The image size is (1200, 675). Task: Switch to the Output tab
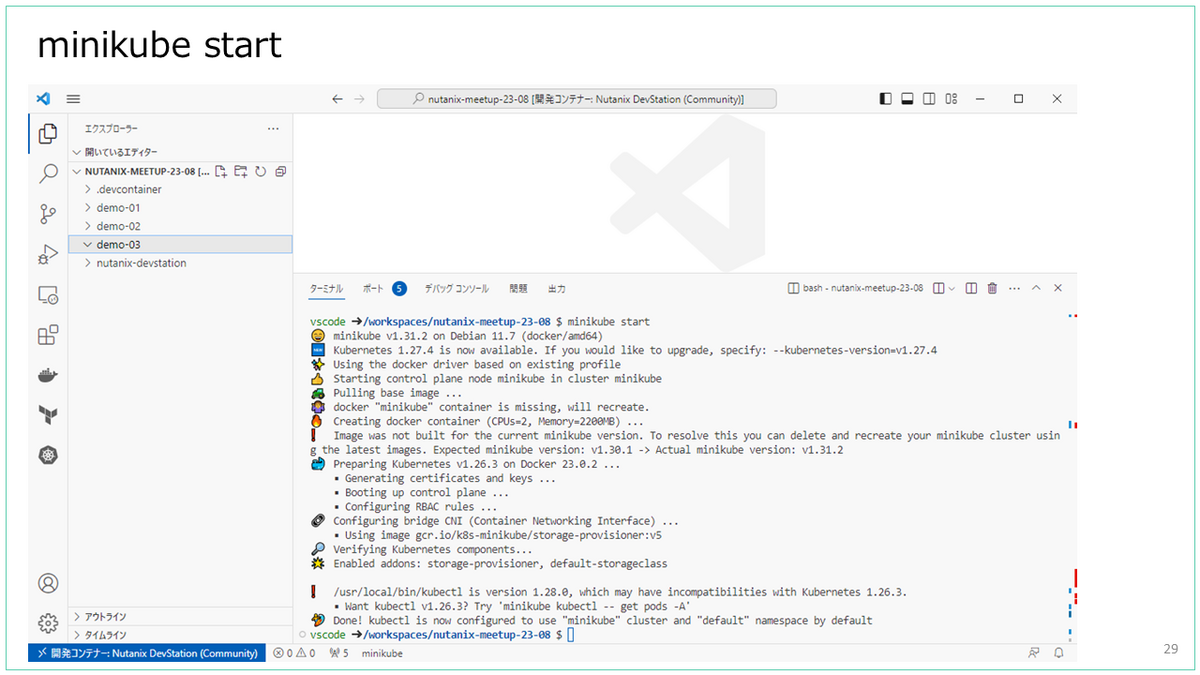tap(556, 288)
